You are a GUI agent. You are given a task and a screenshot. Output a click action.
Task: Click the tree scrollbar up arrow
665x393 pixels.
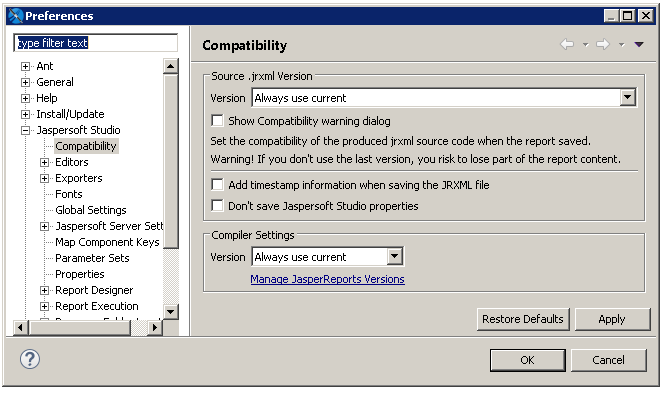tap(170, 66)
